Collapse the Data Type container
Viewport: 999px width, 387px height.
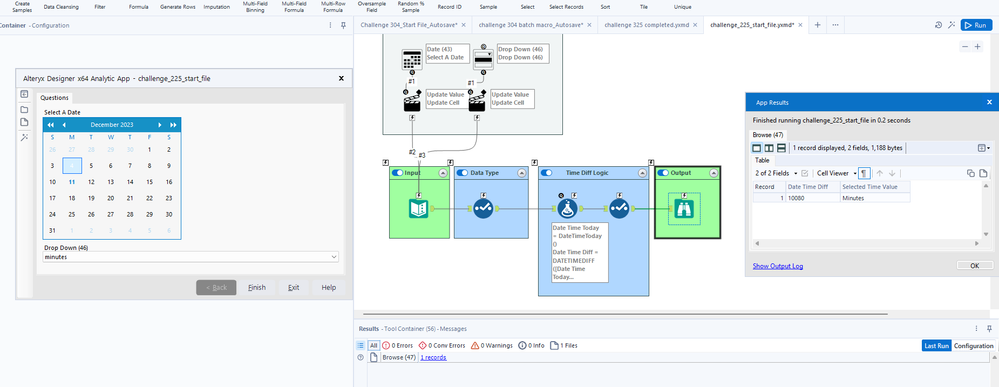[x=522, y=173]
